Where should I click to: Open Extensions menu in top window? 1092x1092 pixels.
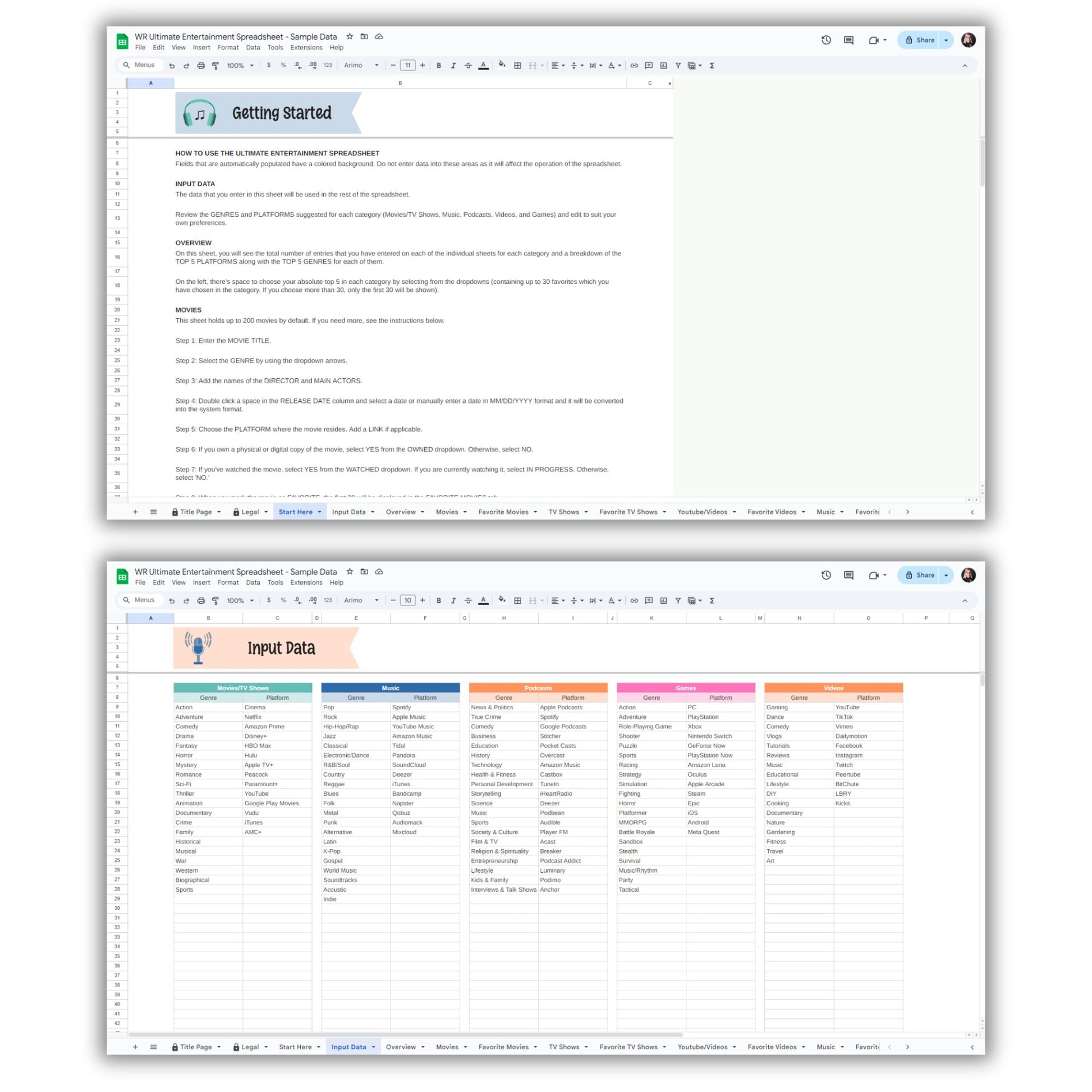[306, 48]
